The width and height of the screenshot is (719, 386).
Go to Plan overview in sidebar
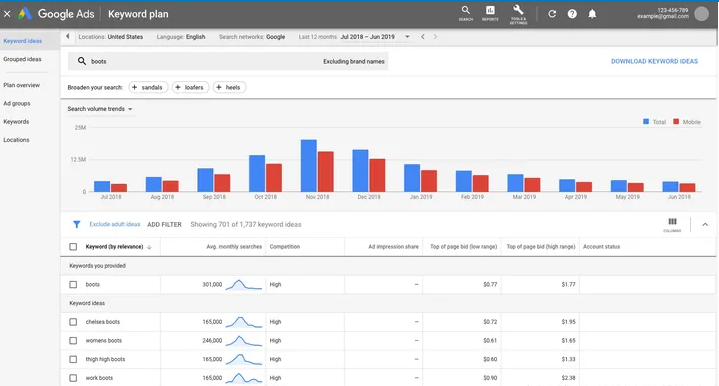(x=22, y=85)
